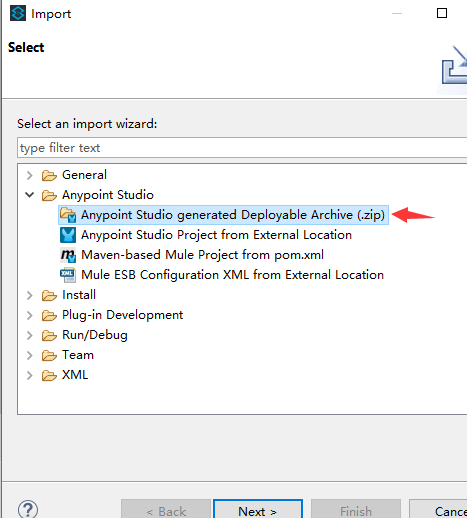Viewport: 467px width, 518px height.
Task: Click the Anypoint Studio app icon in title bar
Action: [x=18, y=14]
